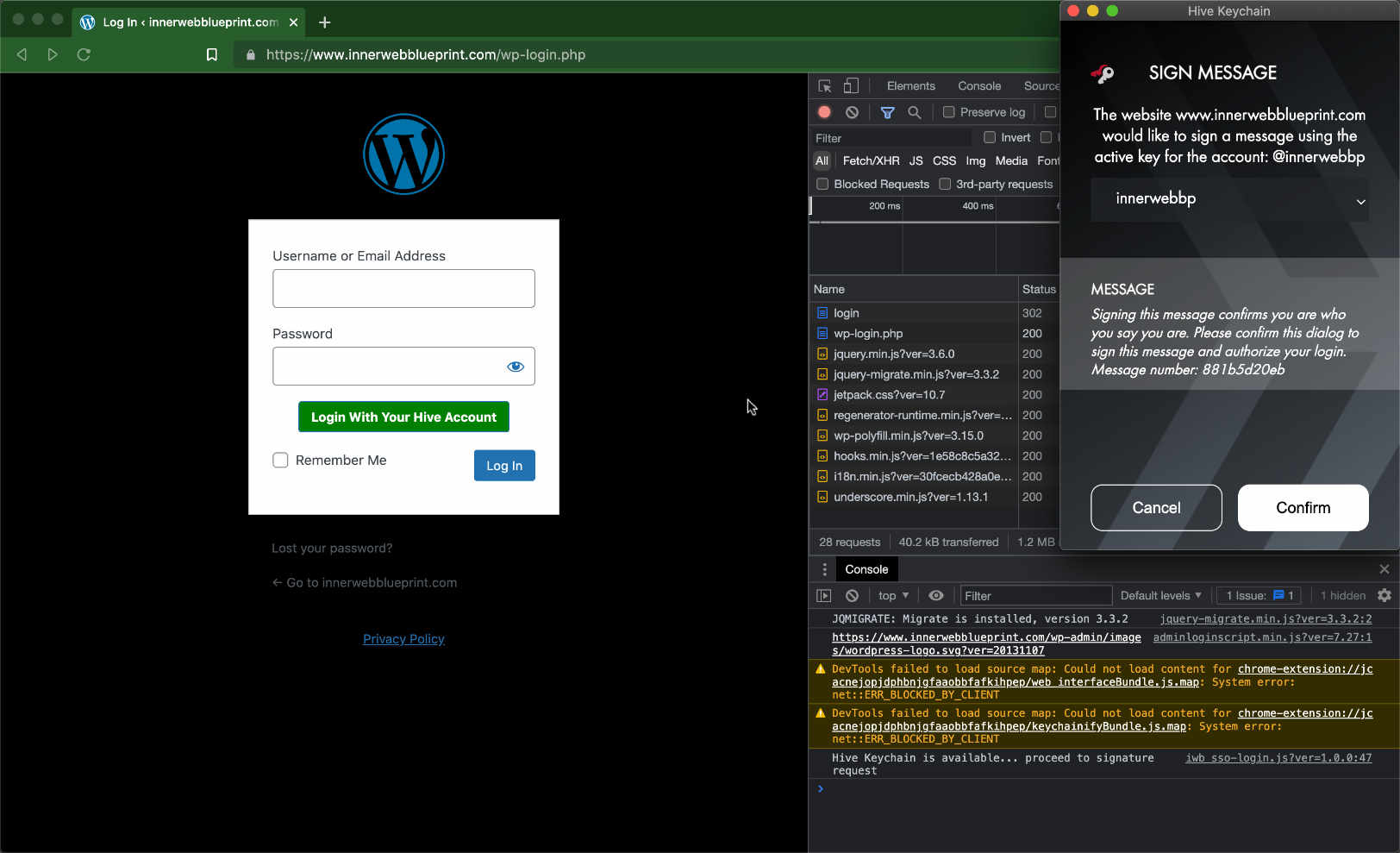This screenshot has width=1400, height=853.
Task: Follow Go to innerwebblueprint.com link
Action: 365,583
